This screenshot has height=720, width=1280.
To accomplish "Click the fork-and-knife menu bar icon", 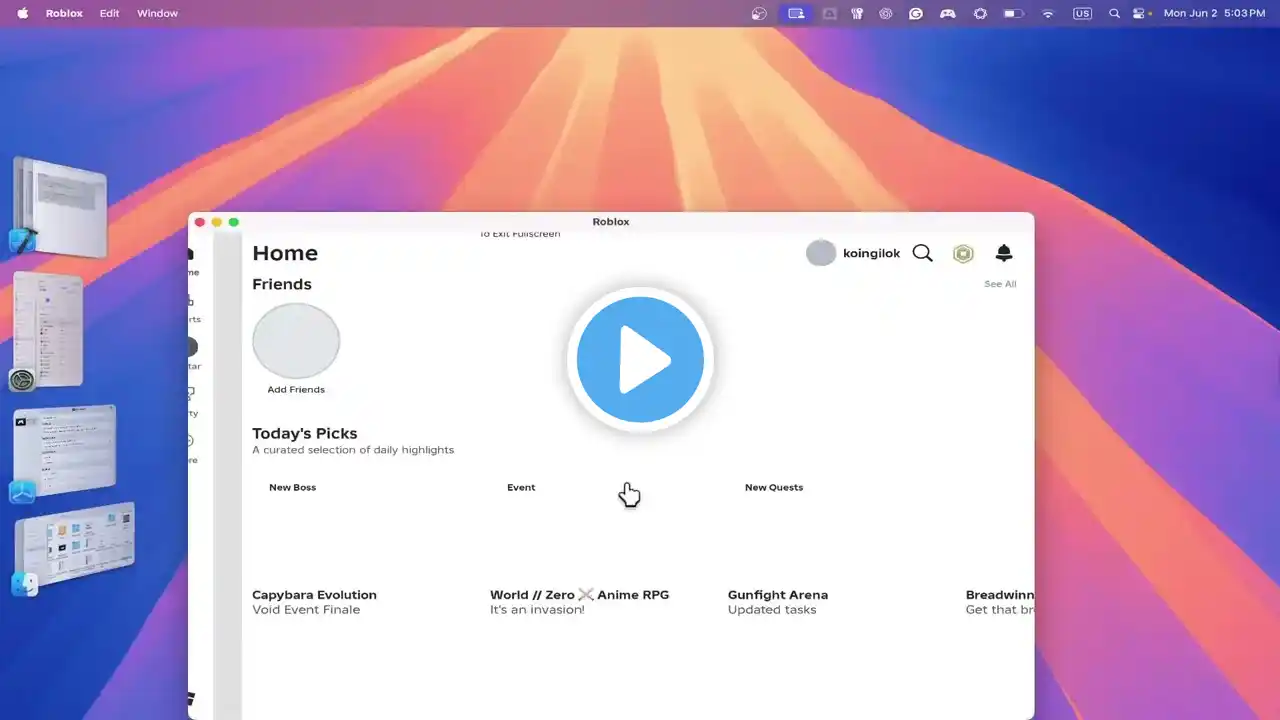I will (x=857, y=13).
